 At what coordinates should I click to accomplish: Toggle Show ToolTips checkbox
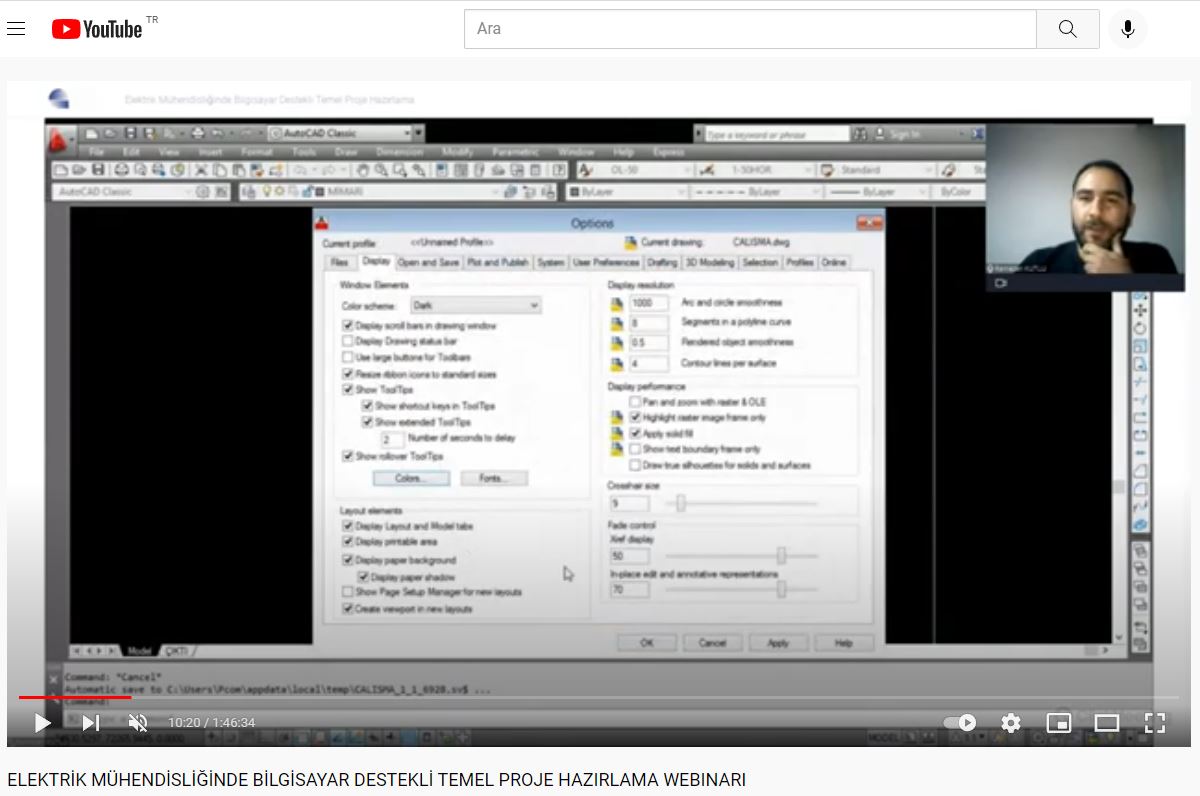tap(348, 390)
